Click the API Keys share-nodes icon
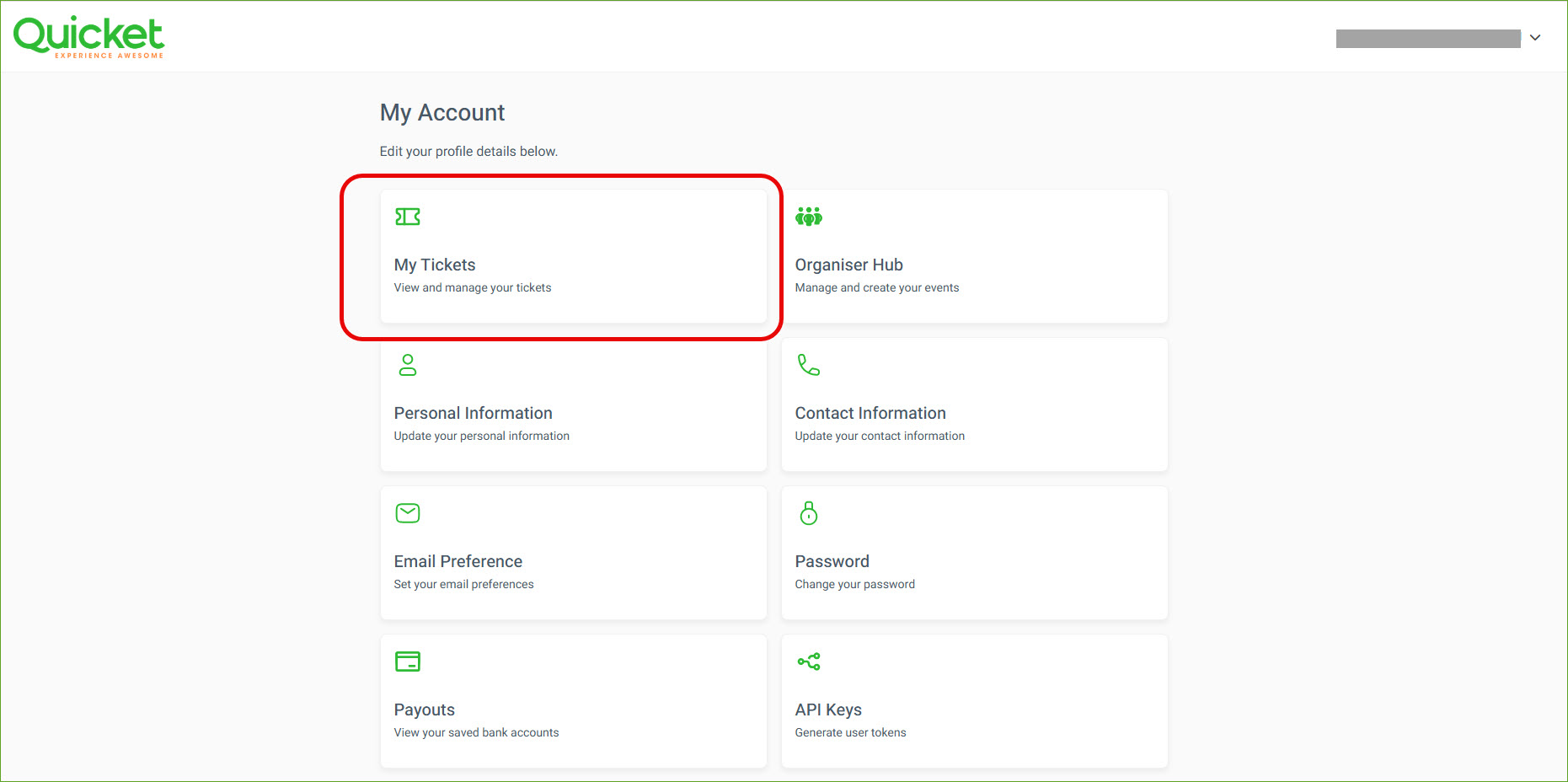 (809, 661)
